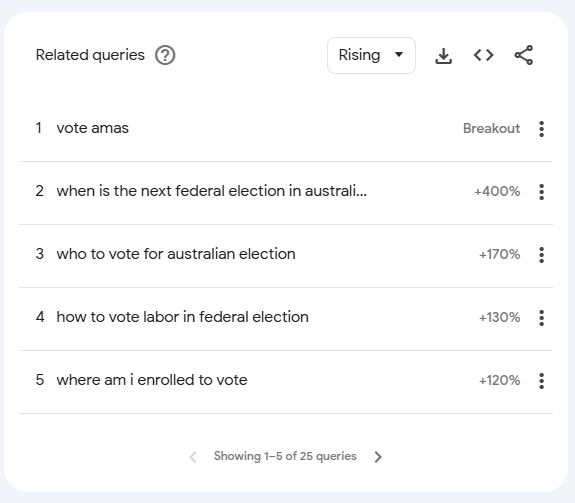Image resolution: width=575 pixels, height=503 pixels.
Task: Open how to vote labor query
Action: coord(182,317)
